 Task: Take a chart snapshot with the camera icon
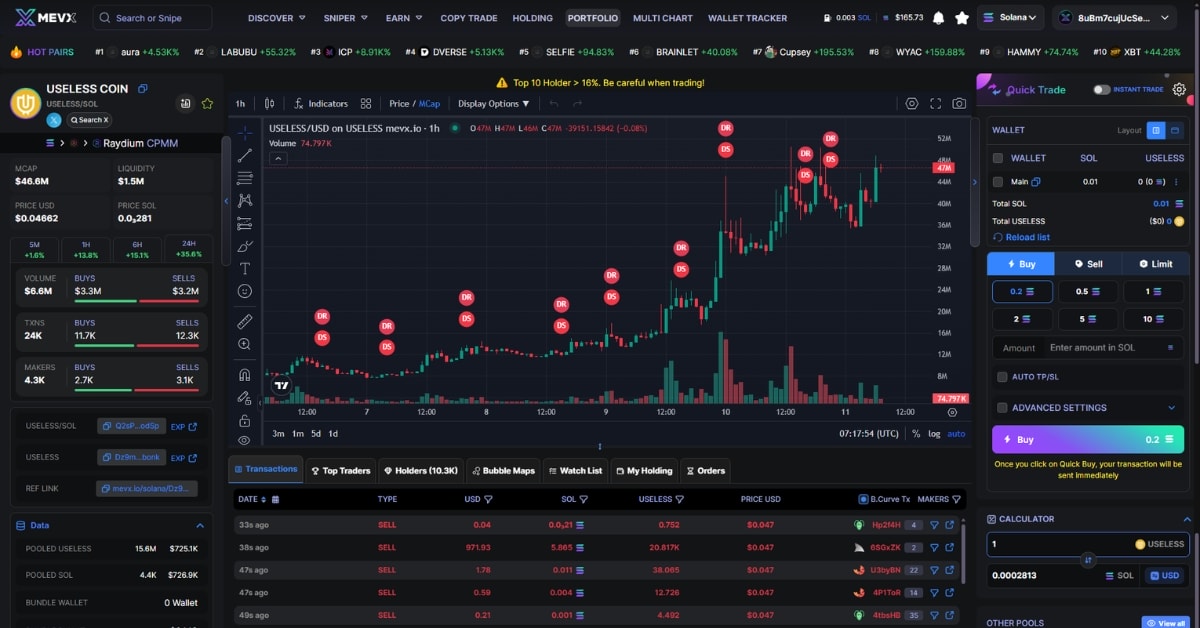(x=959, y=103)
